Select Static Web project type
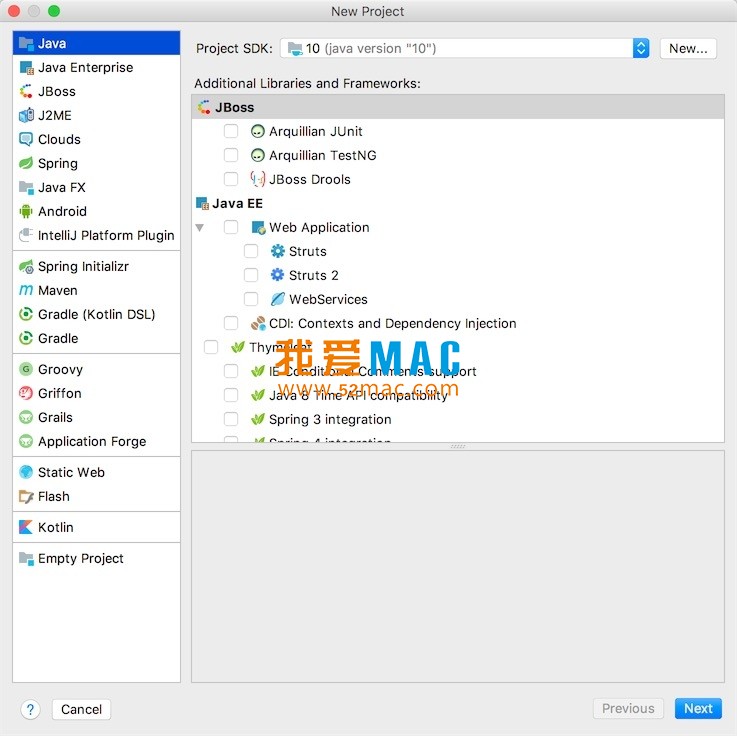737x736 pixels. point(96,472)
